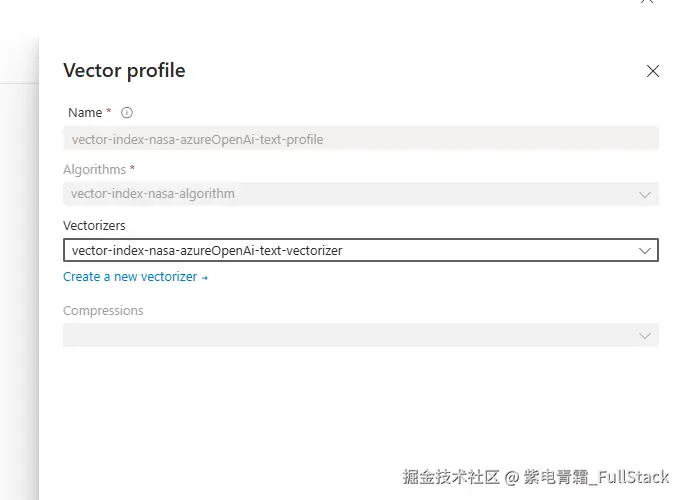Close the Vector profile panel

tap(653, 71)
